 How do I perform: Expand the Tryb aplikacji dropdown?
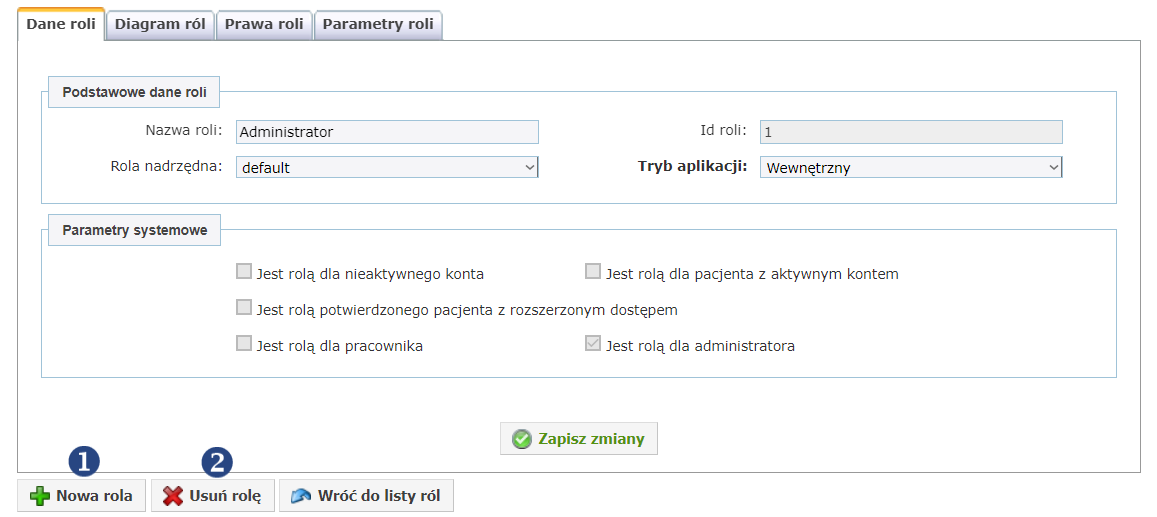tap(911, 167)
